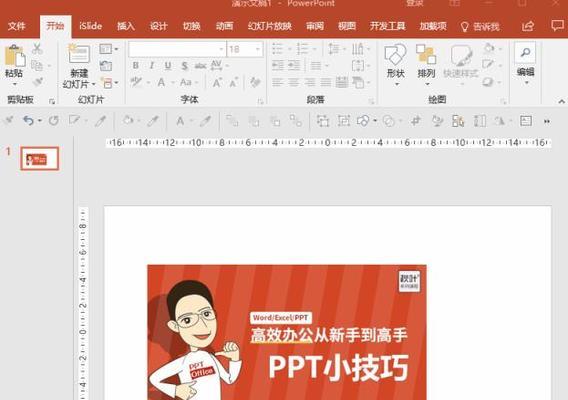The height and width of the screenshot is (400, 568).
Task: Click the Clear Formatting eraser icon
Action: tap(255, 83)
